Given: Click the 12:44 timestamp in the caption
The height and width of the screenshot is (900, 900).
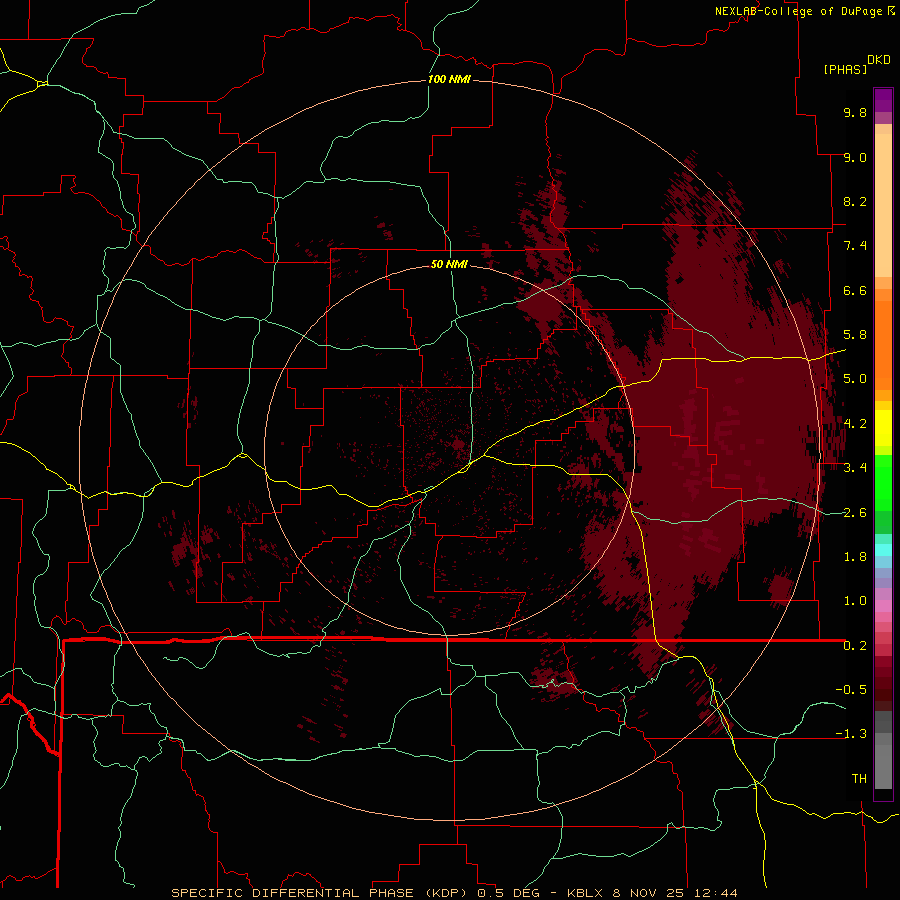Looking at the screenshot, I should click(717, 893).
